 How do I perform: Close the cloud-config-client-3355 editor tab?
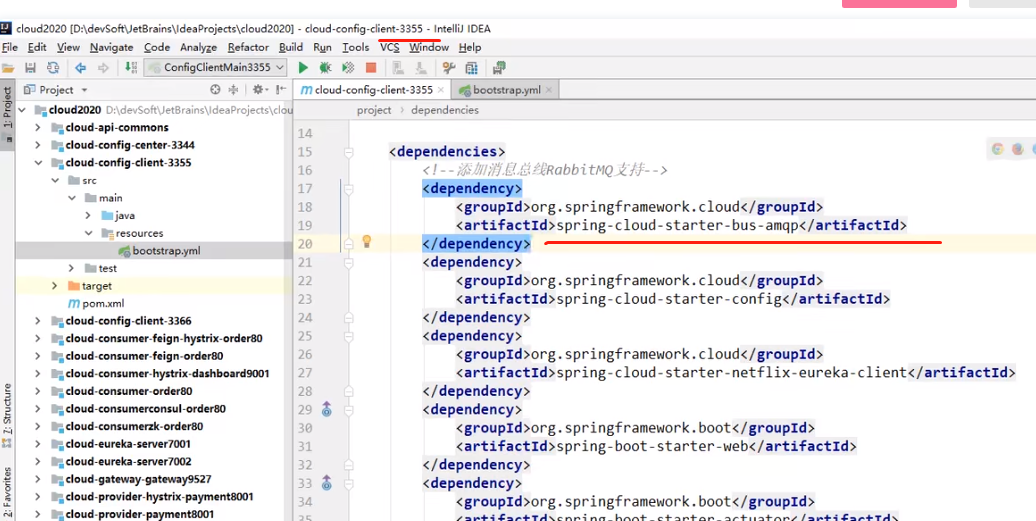[x=441, y=90]
